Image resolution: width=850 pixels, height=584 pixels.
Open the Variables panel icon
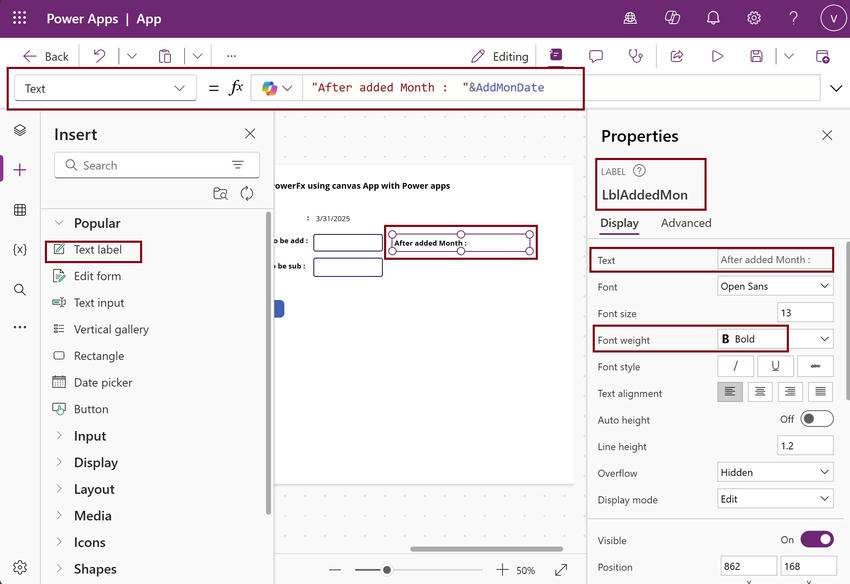point(20,249)
